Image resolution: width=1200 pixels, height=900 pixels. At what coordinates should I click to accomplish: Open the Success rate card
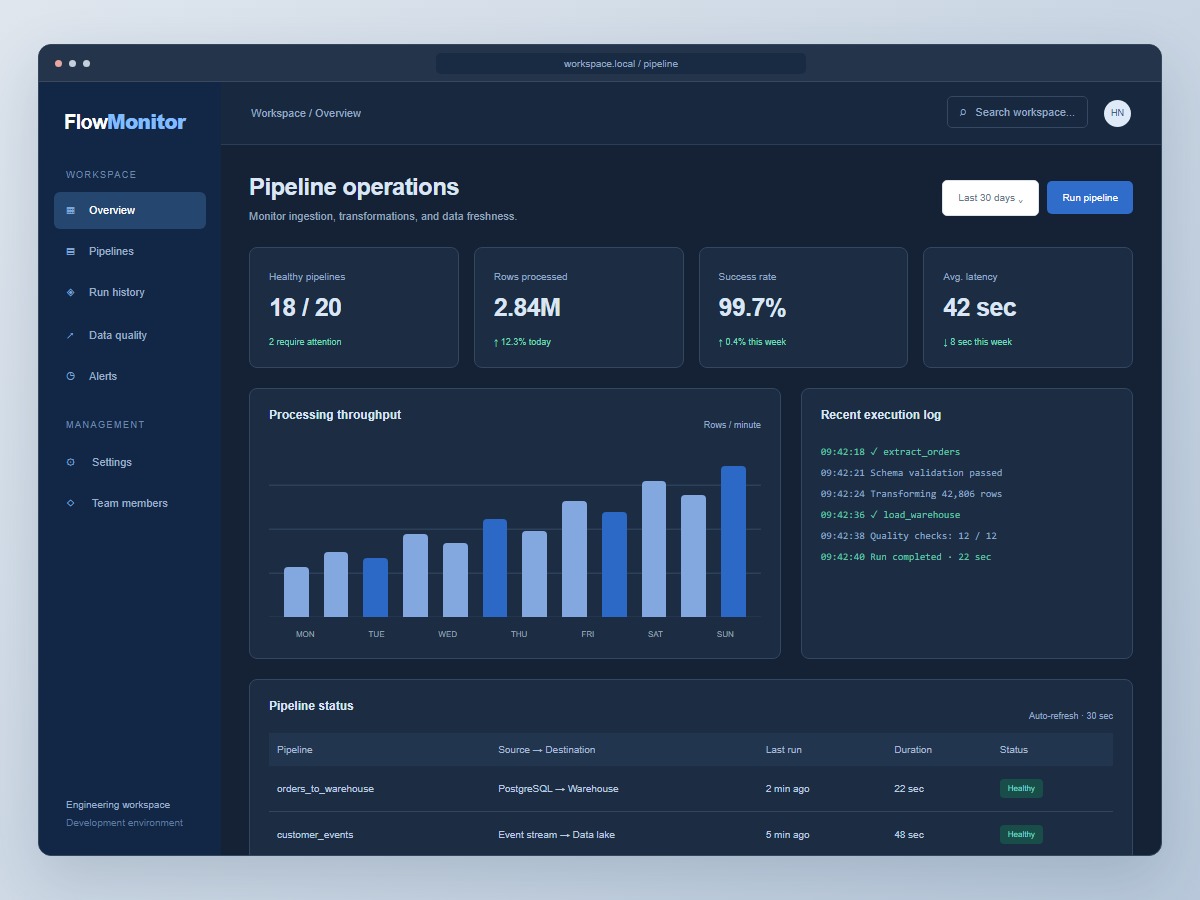[803, 308]
